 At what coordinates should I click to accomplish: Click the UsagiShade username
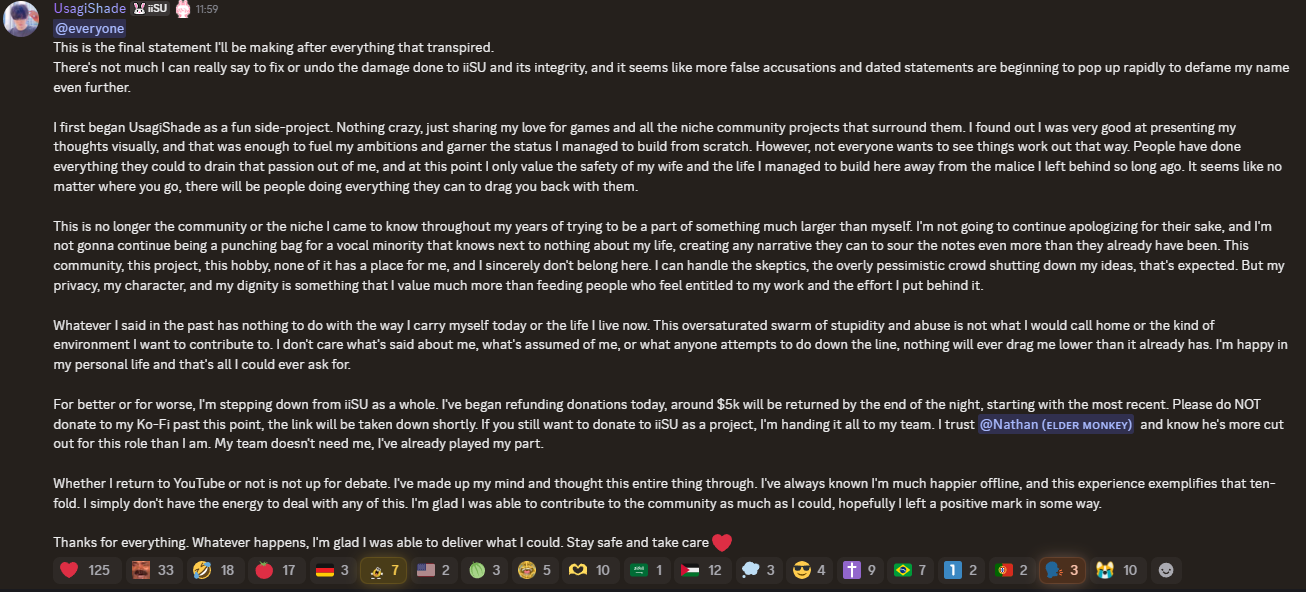click(x=90, y=9)
